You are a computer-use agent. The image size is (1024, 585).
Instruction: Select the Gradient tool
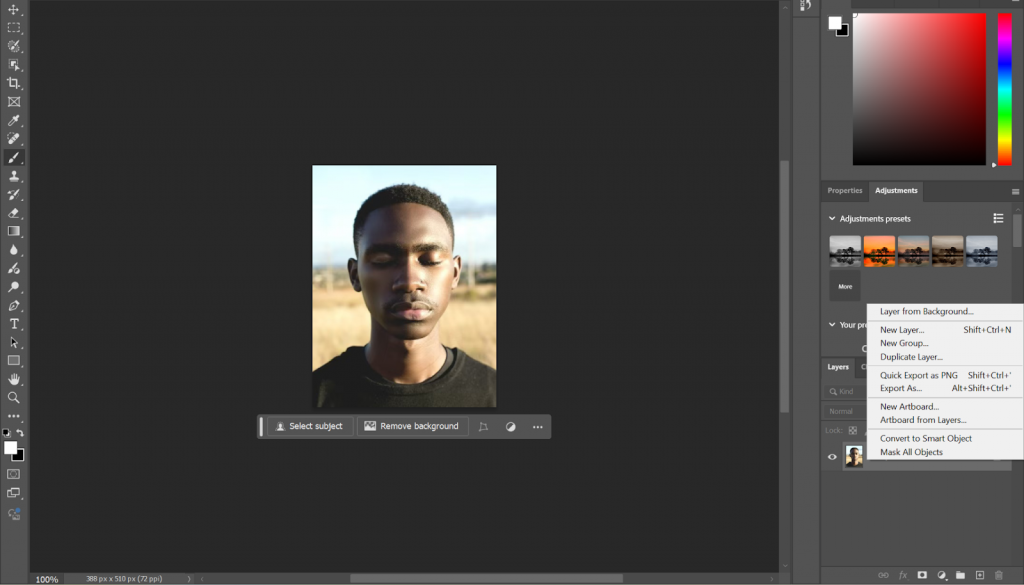13,231
